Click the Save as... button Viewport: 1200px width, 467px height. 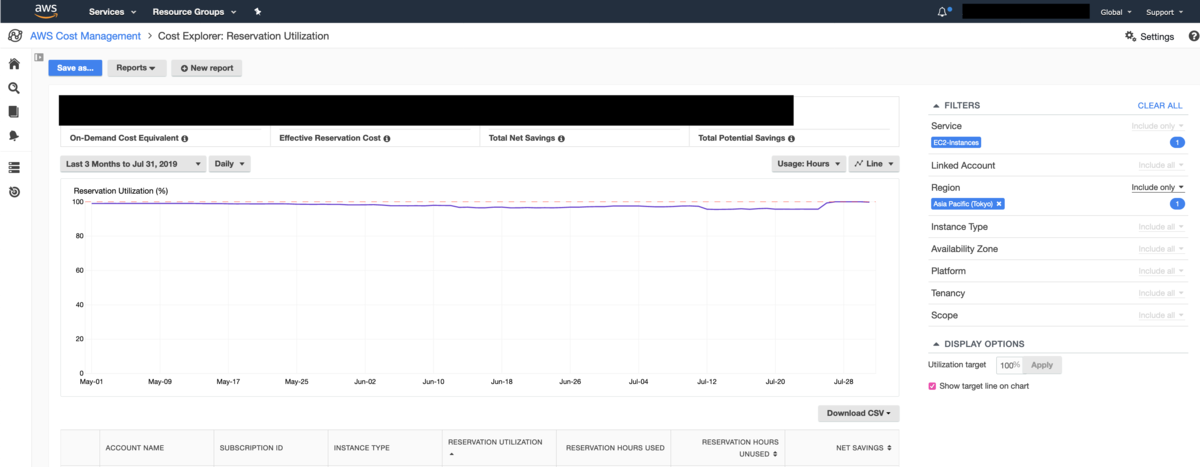pos(75,68)
